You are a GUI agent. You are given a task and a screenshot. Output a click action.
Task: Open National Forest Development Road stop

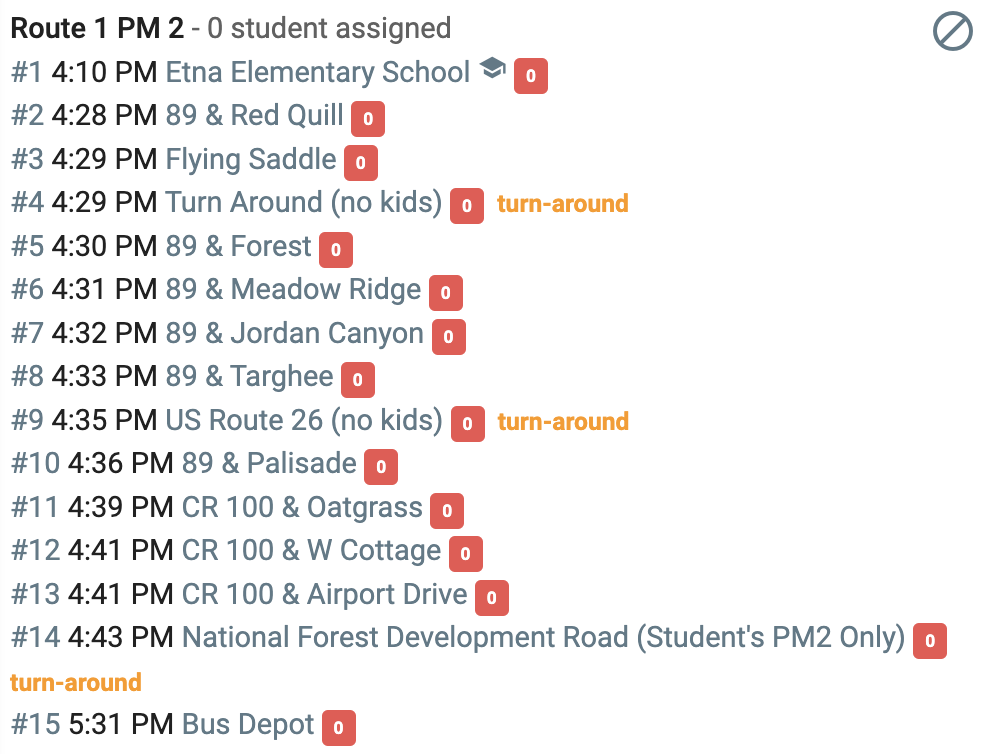point(544,638)
